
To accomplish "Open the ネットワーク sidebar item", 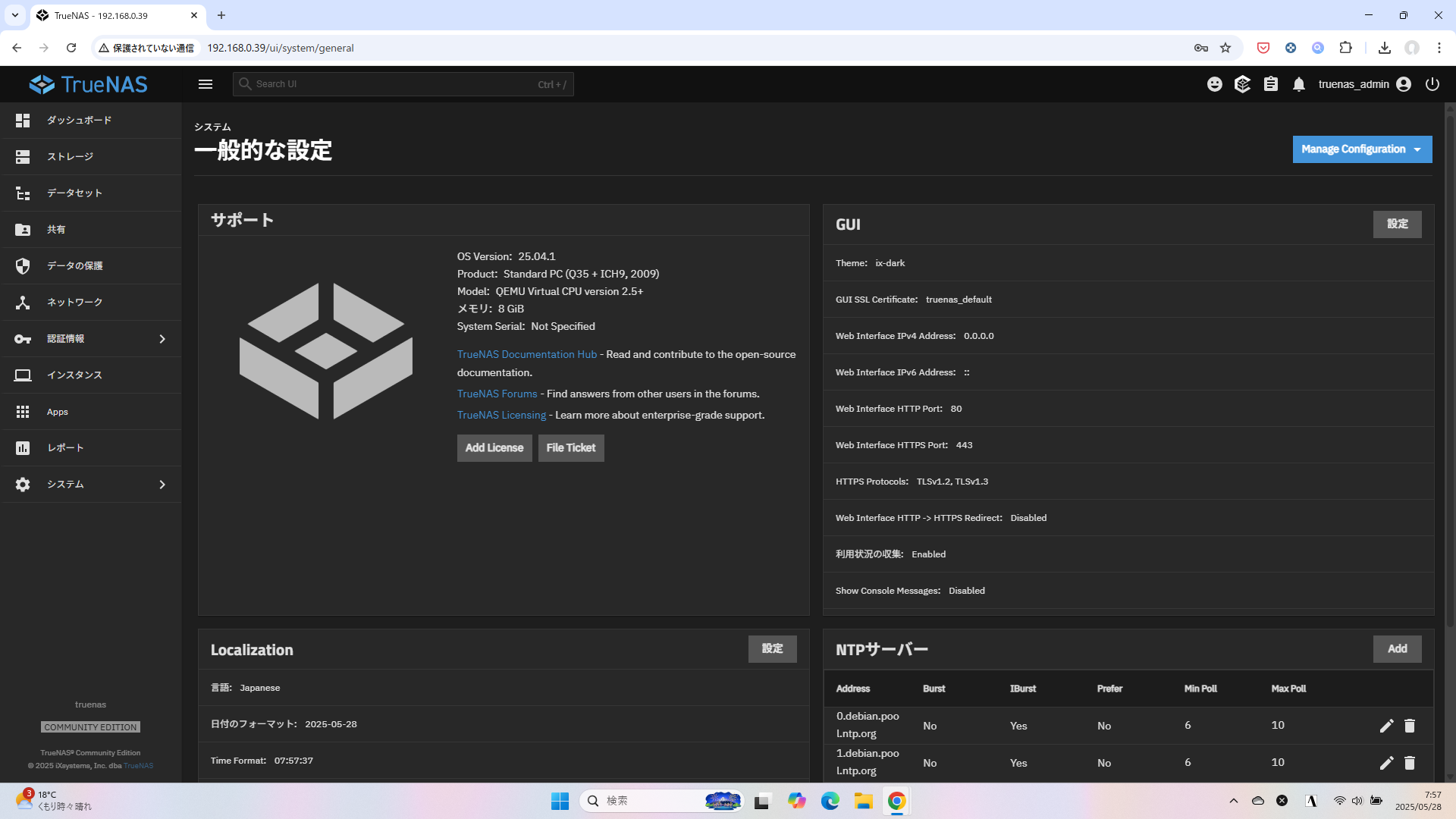I will coord(90,302).
